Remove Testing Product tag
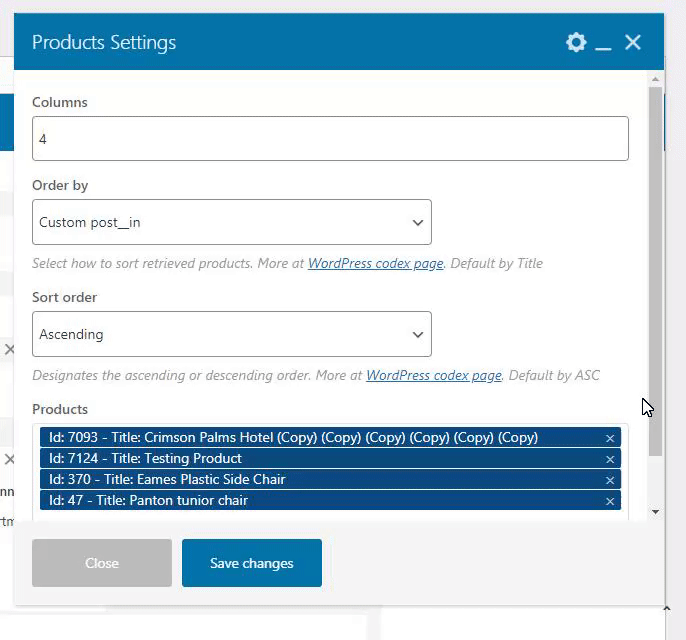 tap(610, 459)
